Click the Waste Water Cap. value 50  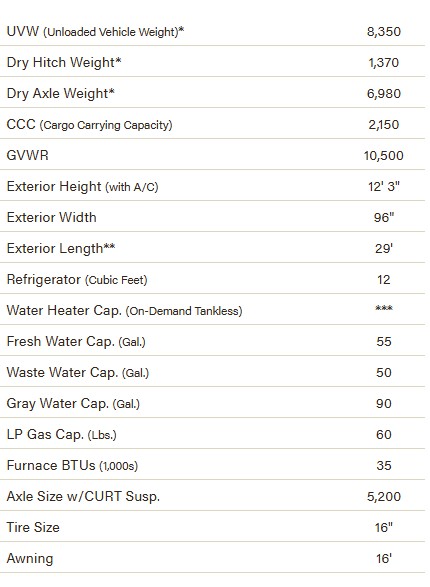tap(384, 372)
